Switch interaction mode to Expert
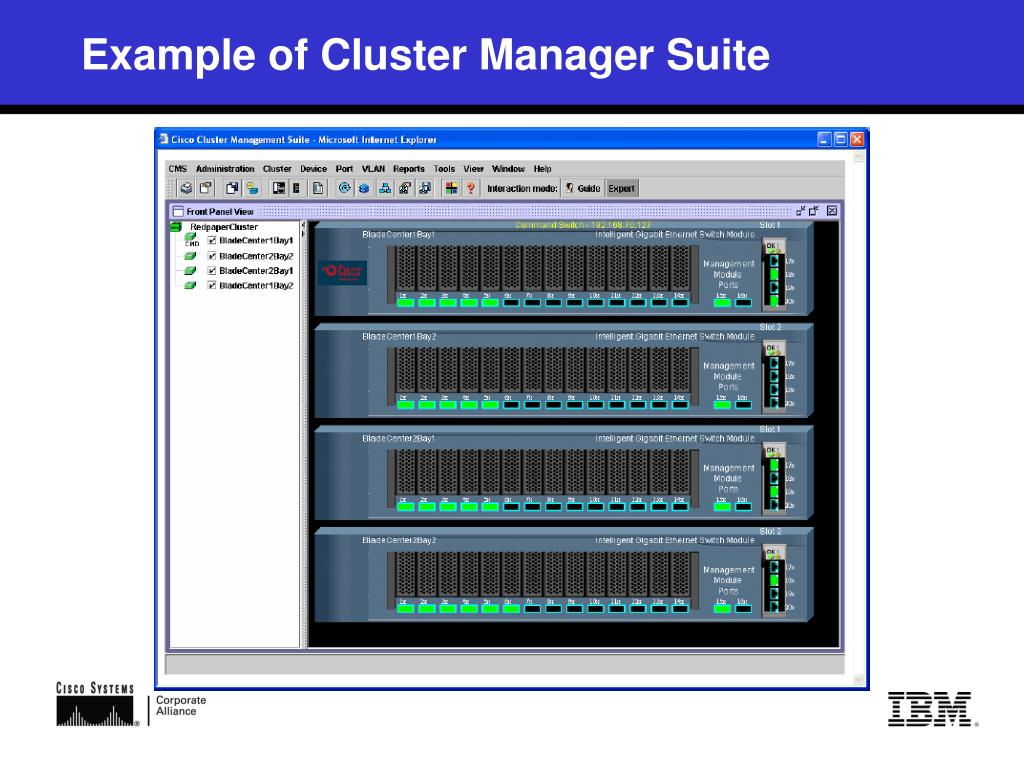Viewport: 1024px width, 768px height. point(622,188)
